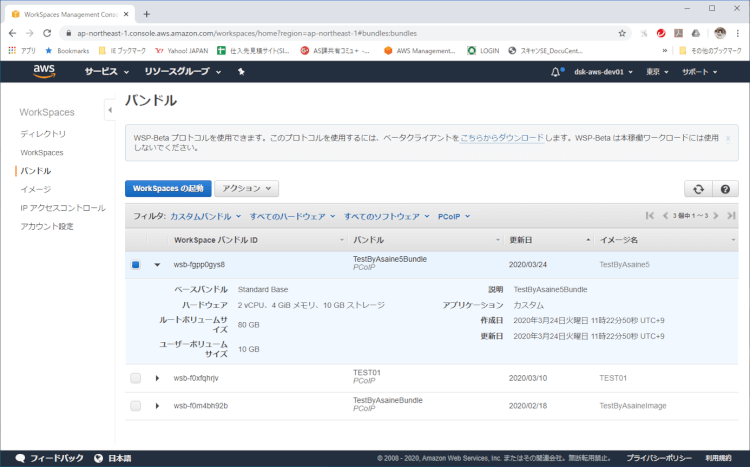Refresh the bundle list

pyautogui.click(x=697, y=189)
